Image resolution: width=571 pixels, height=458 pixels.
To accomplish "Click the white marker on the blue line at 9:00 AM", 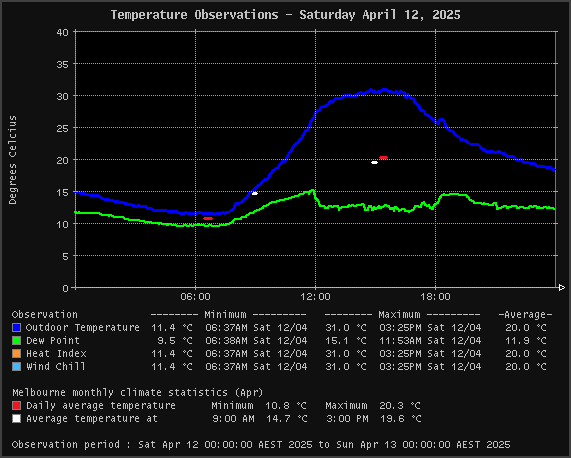I will pyautogui.click(x=255, y=193).
